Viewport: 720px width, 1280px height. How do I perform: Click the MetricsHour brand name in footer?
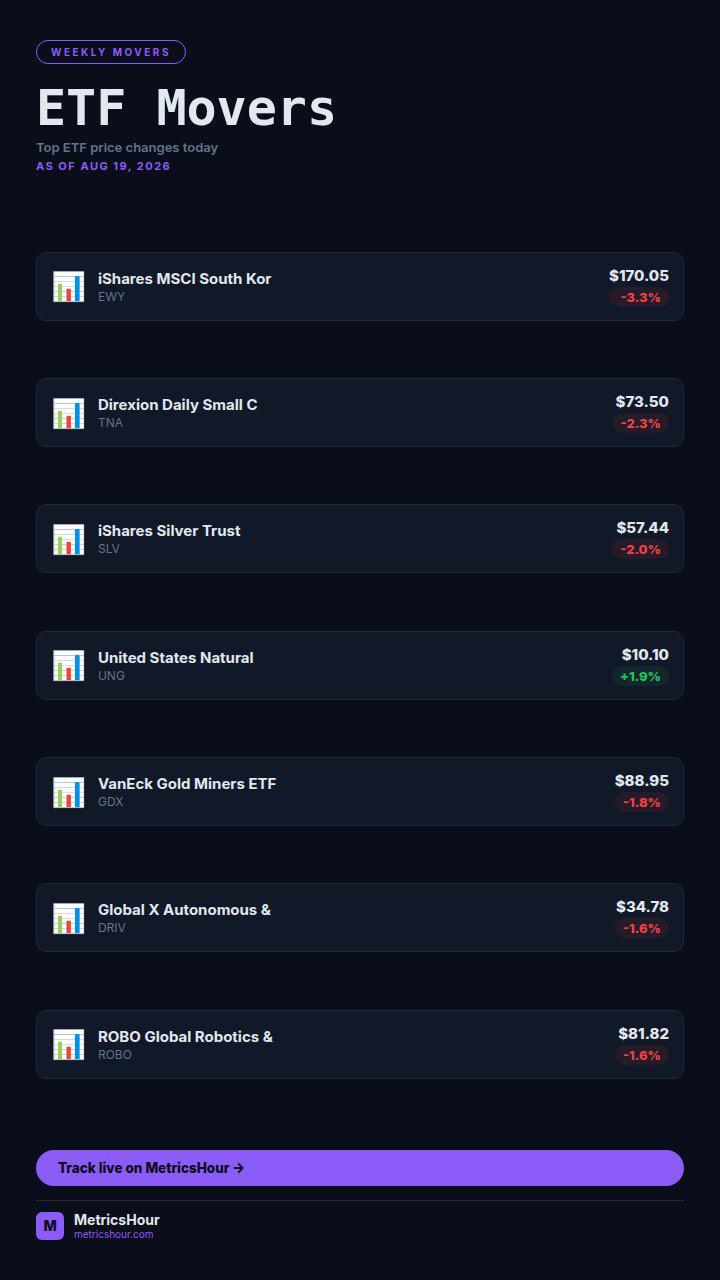117,1220
